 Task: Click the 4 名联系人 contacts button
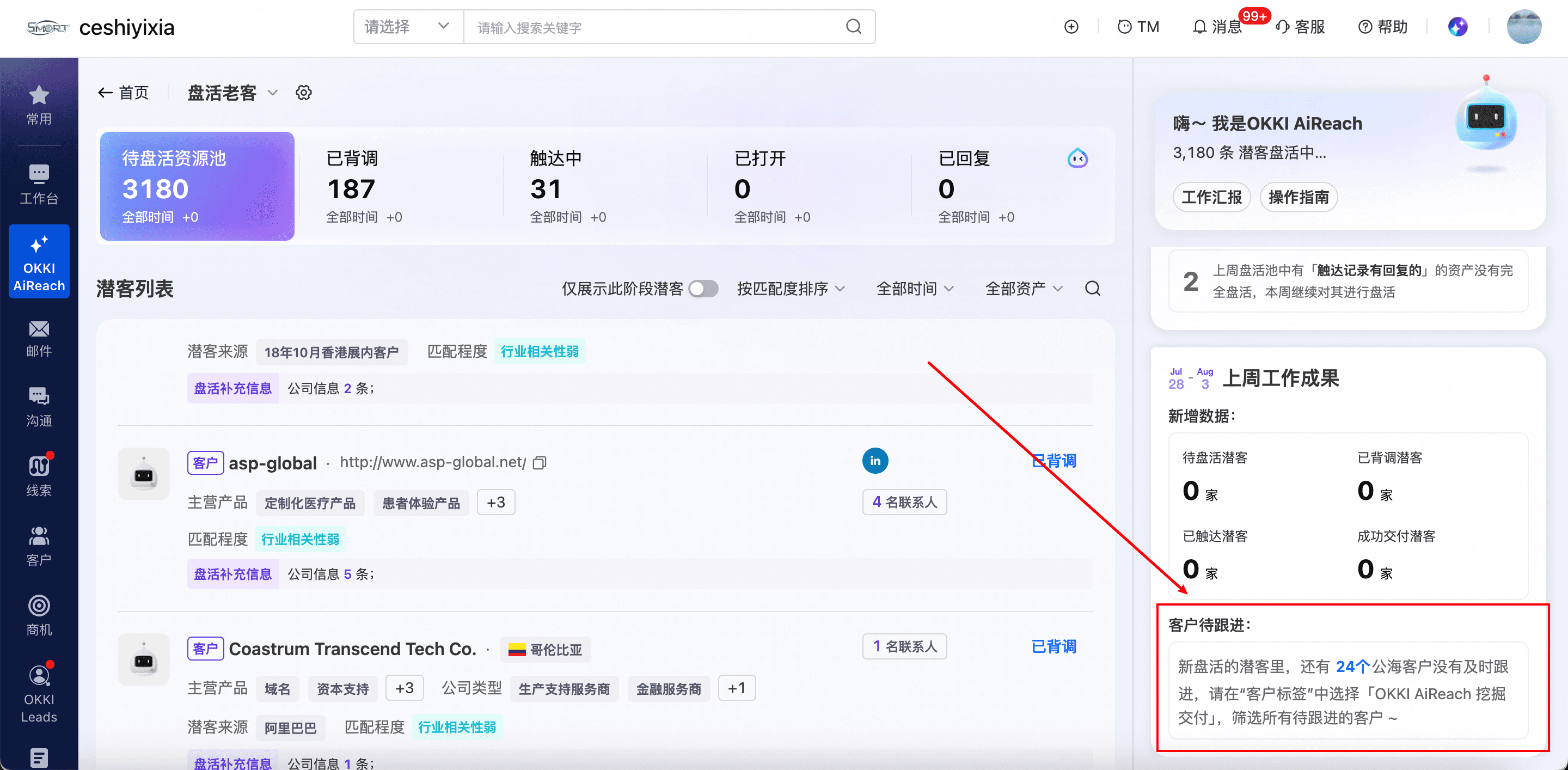[904, 502]
